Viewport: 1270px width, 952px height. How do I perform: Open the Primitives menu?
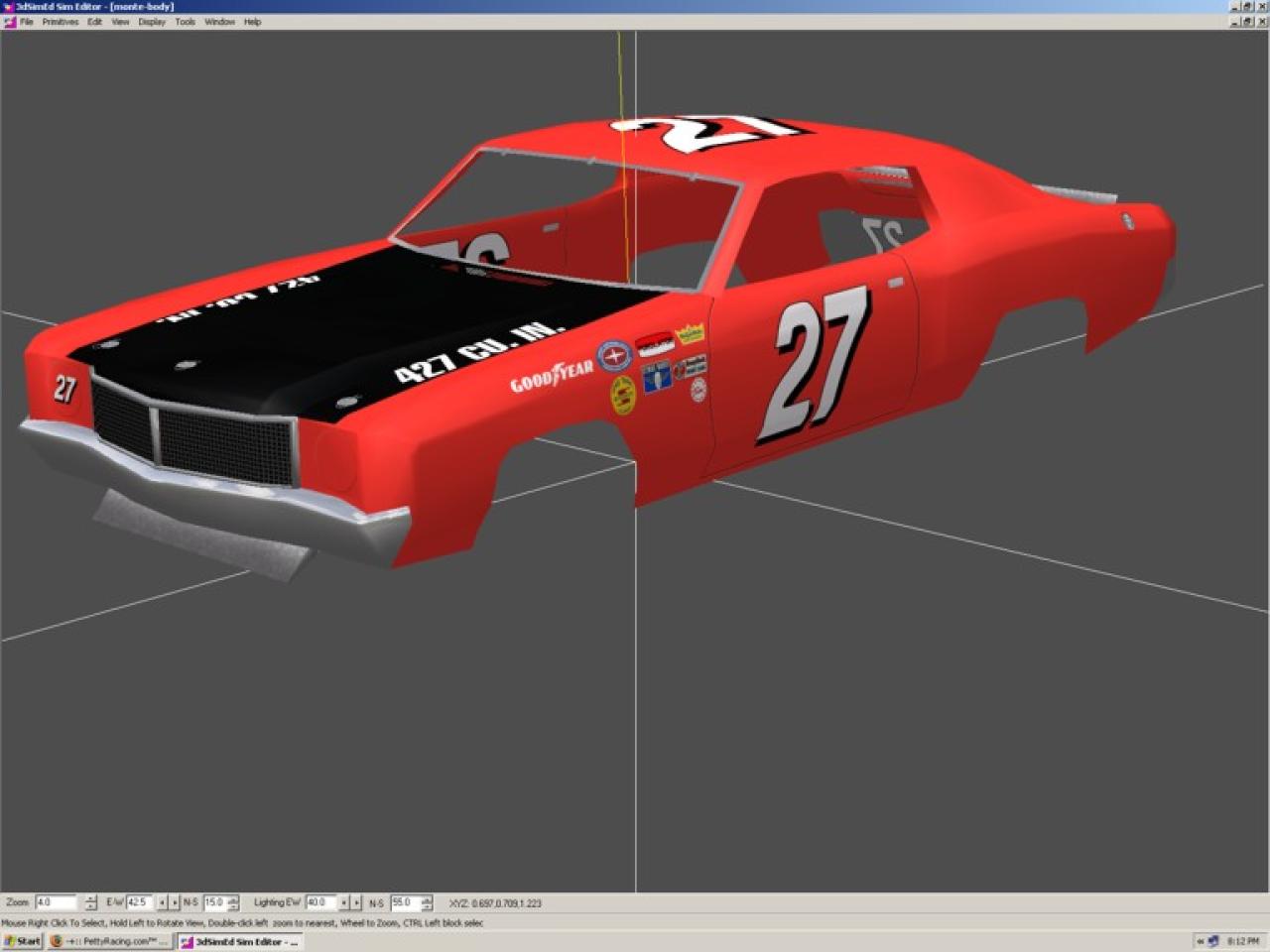[60, 22]
